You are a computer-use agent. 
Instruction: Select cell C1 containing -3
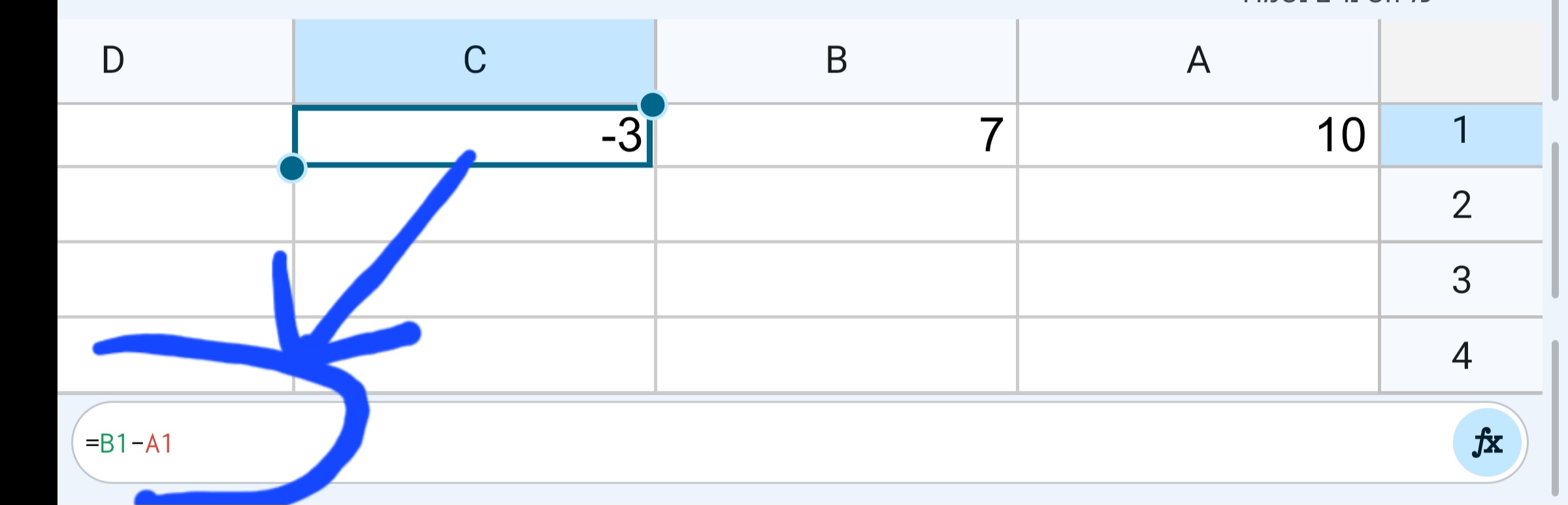tap(474, 135)
